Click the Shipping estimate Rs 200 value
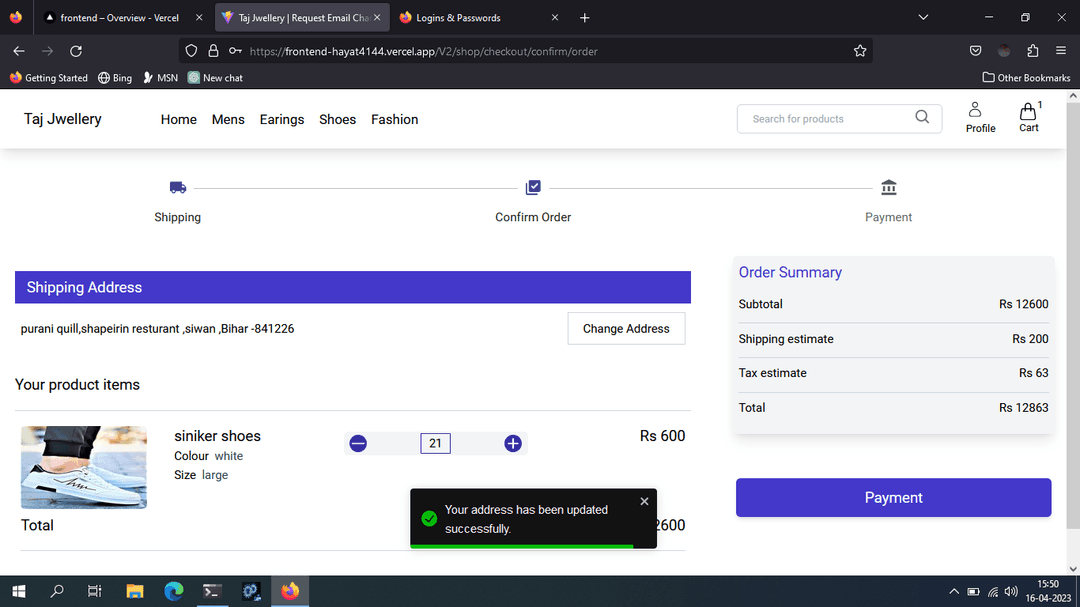This screenshot has height=607, width=1080. coord(1030,339)
